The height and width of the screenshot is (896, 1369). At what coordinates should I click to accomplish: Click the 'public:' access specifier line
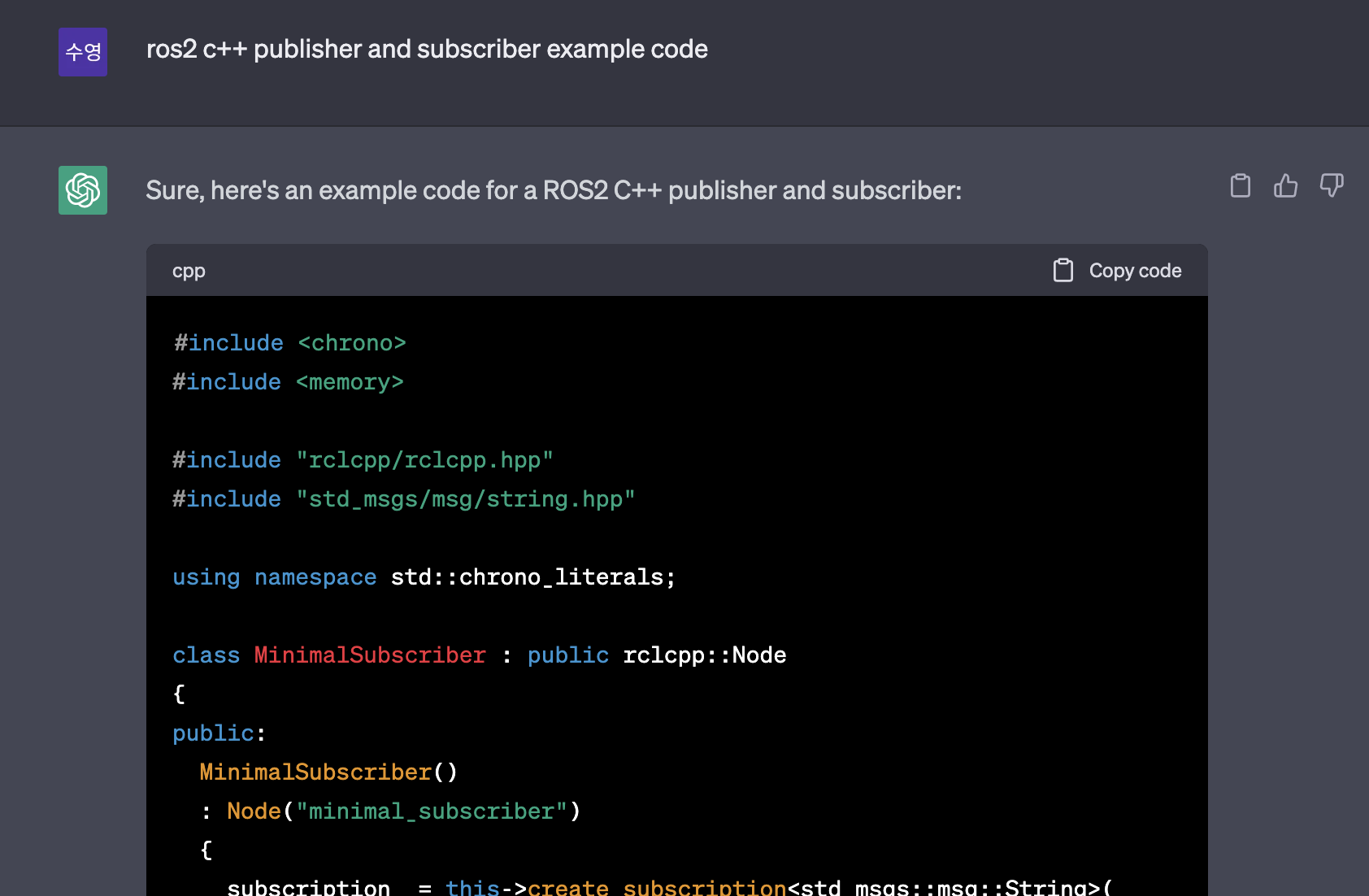click(x=219, y=733)
